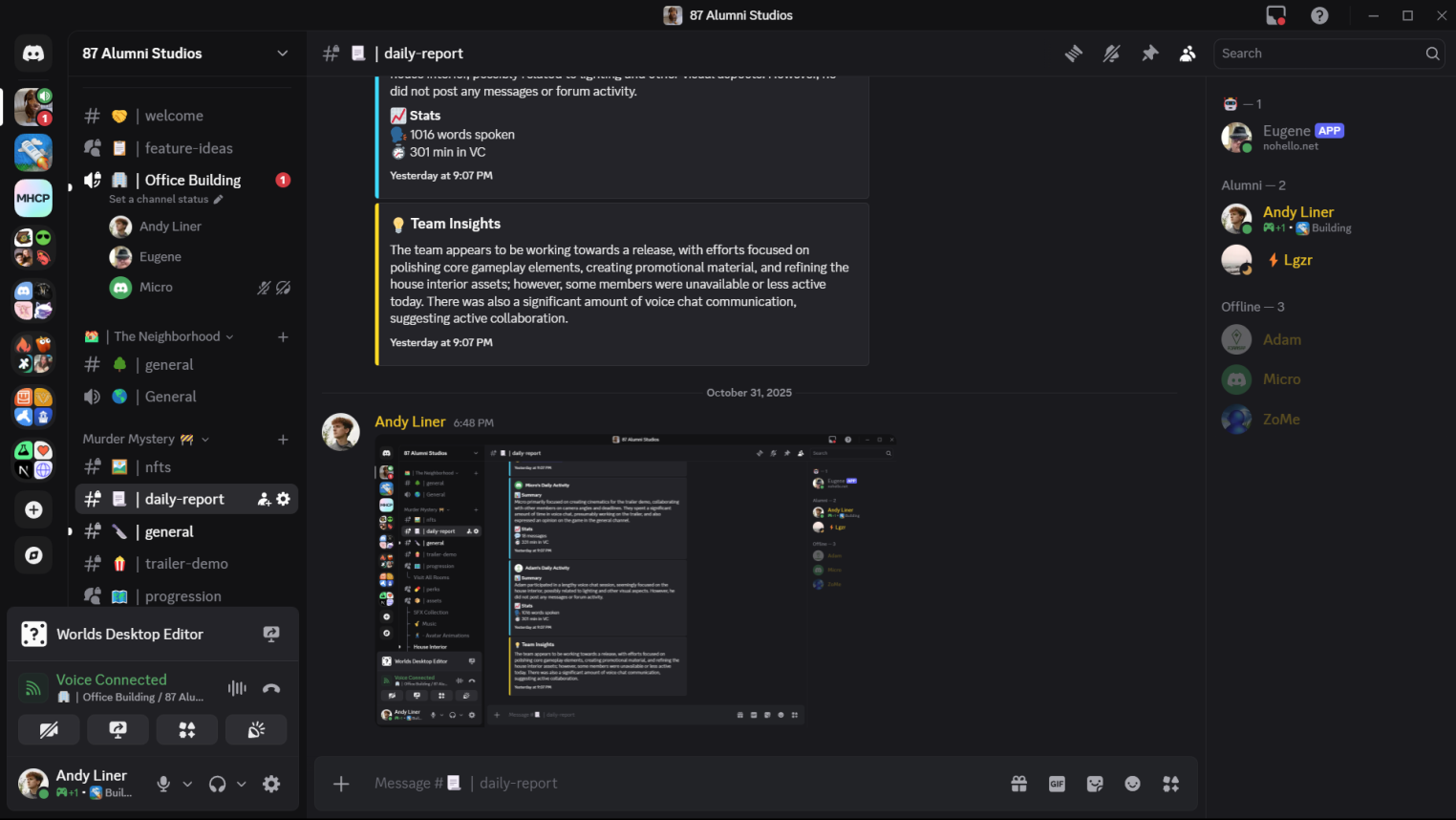
Task: Open the progression channel
Action: click(x=186, y=596)
